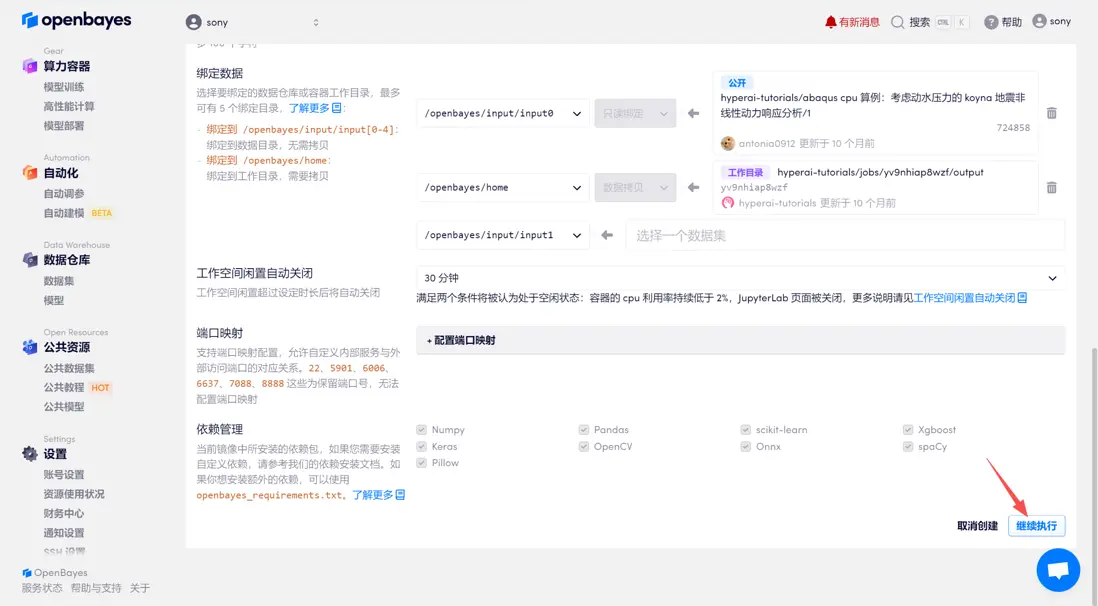This screenshot has width=1098, height=606.
Task: Open the 30分钟 auto-shutdown dropdown
Action: (x=739, y=276)
